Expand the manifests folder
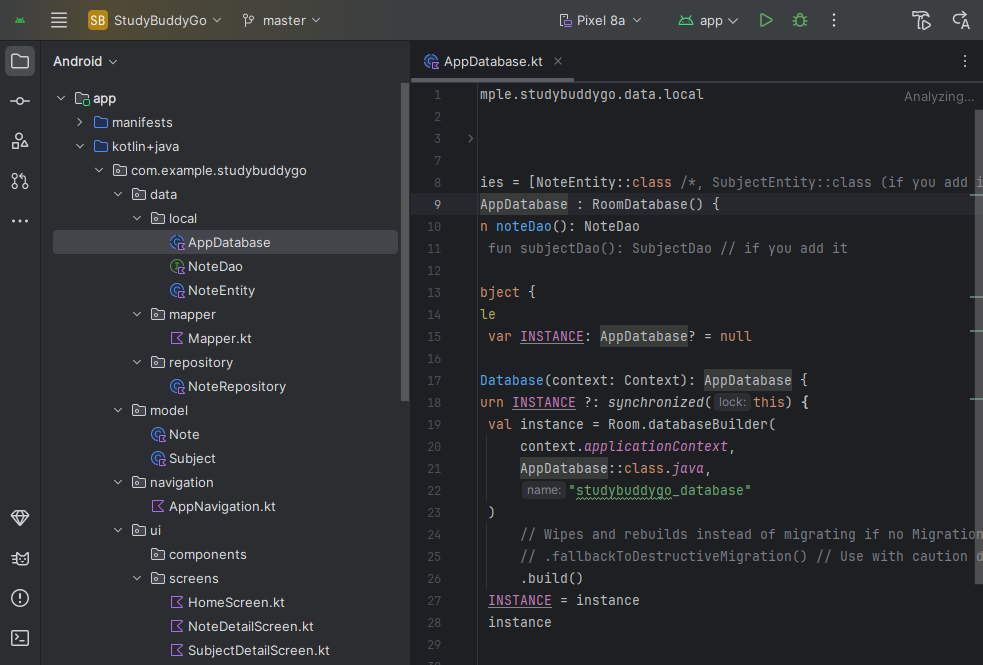 (80, 122)
